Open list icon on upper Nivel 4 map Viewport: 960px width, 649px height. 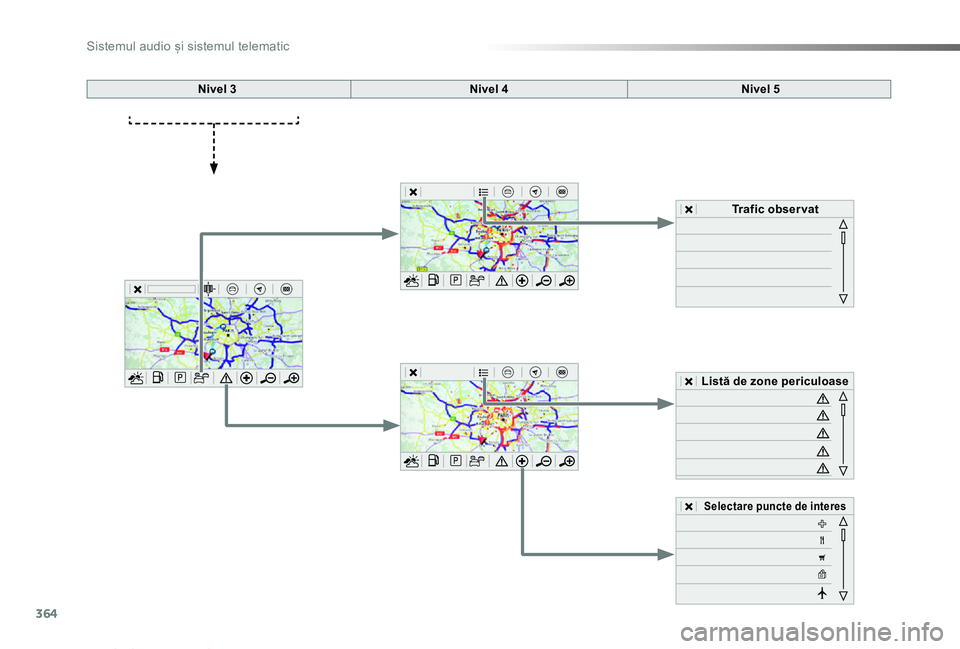484,192
